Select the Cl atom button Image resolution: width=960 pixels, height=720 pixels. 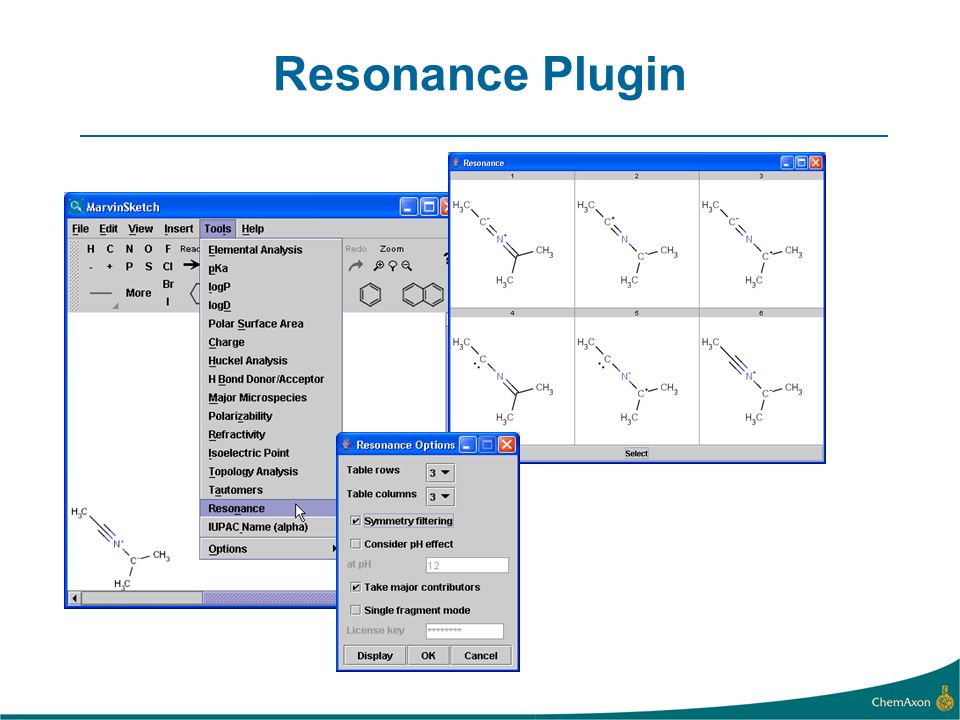click(x=168, y=266)
